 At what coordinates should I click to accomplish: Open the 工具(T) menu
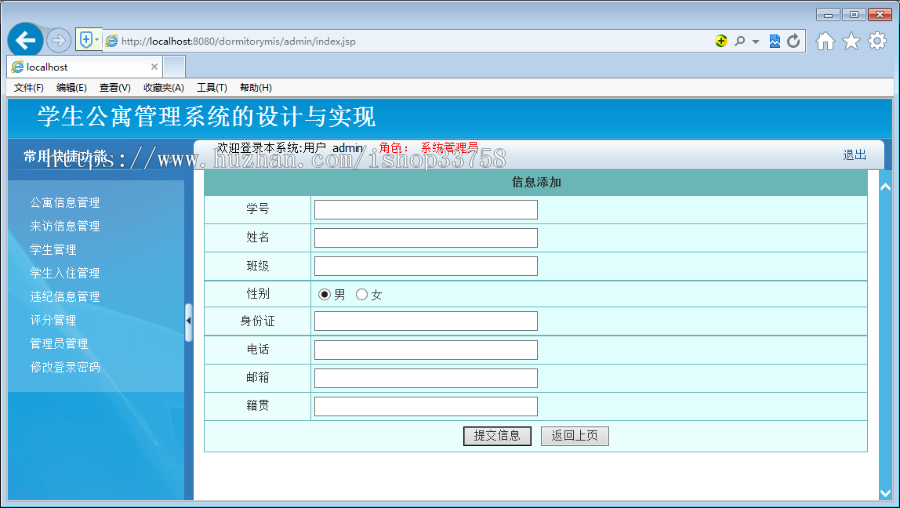212,87
